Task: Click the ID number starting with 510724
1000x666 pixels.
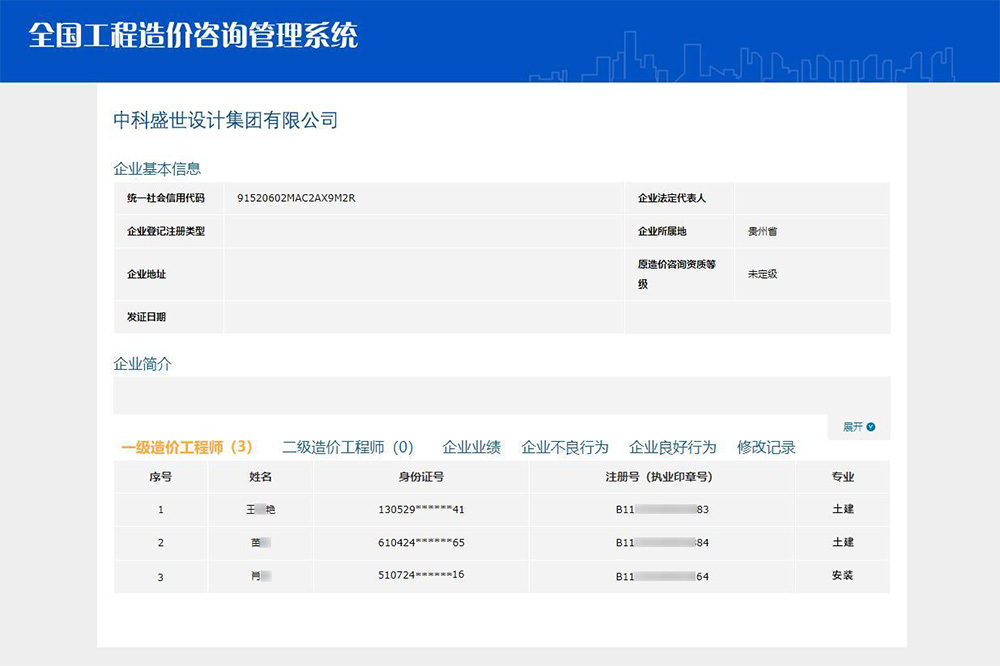Action: 421,575
